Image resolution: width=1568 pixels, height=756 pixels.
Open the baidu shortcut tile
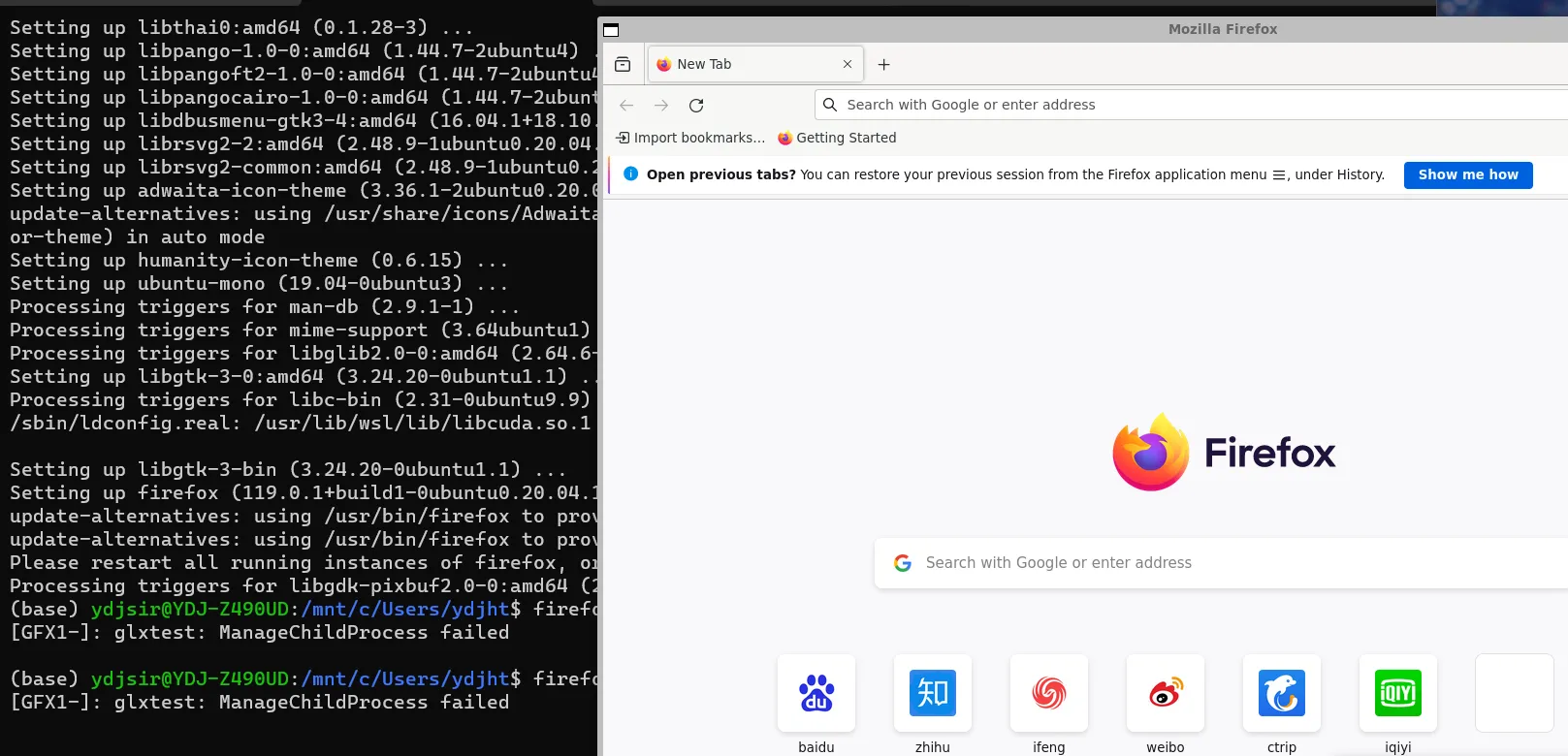[x=816, y=693]
